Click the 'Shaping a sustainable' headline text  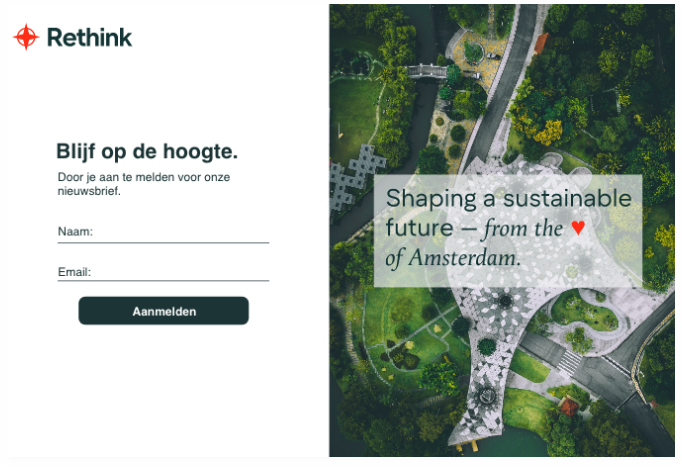[x=508, y=199]
